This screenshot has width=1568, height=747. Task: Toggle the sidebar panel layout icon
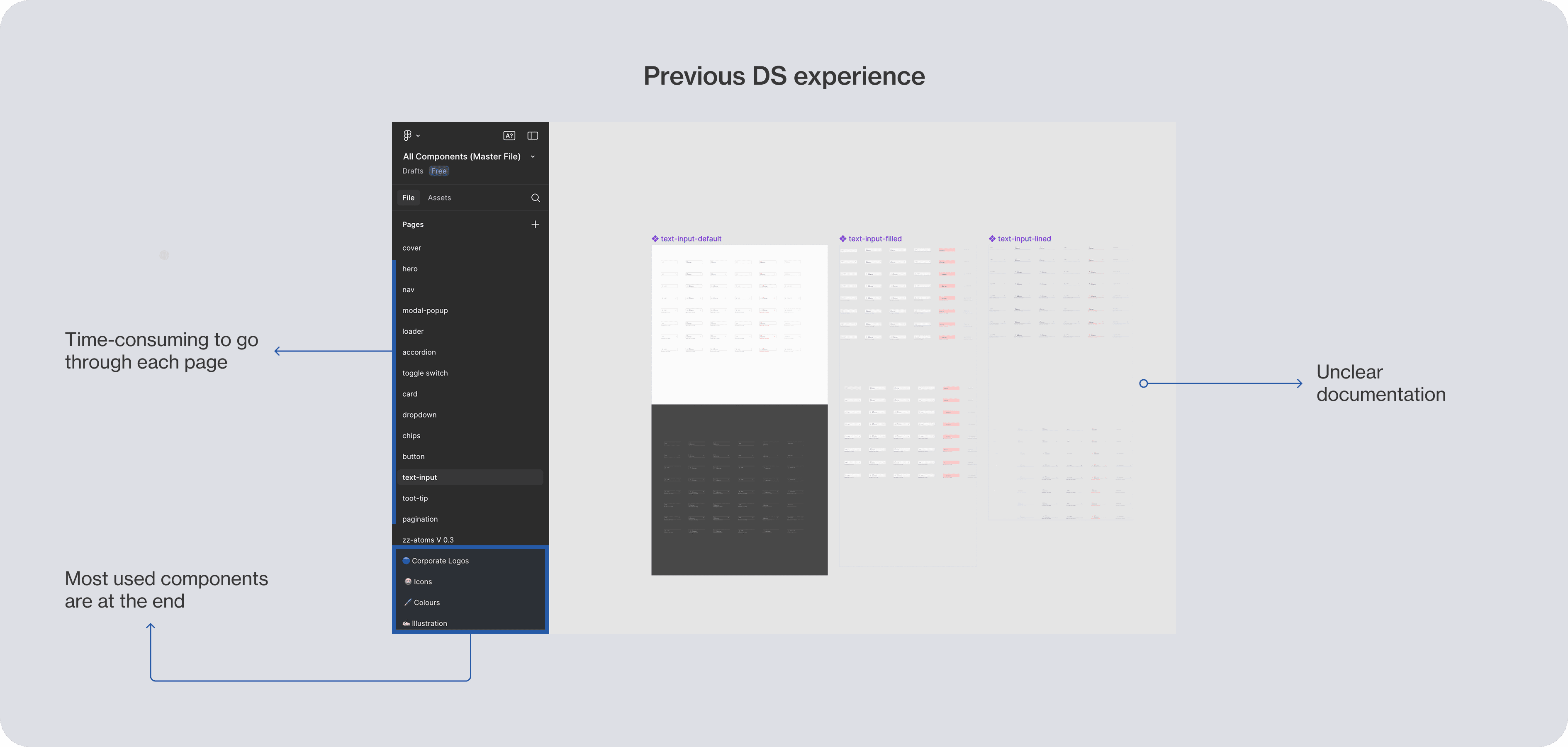[x=533, y=136]
